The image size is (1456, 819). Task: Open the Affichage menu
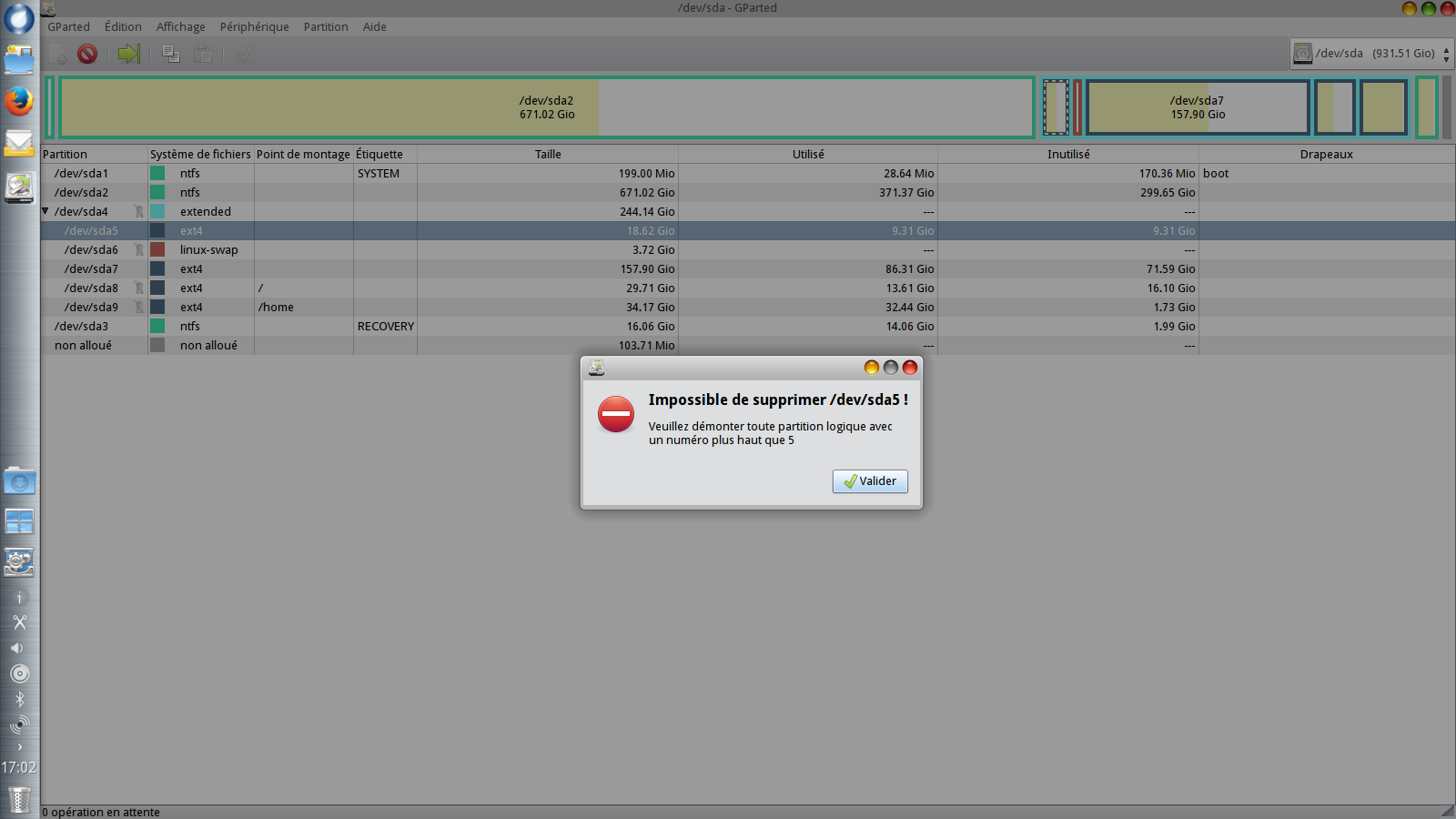point(181,27)
